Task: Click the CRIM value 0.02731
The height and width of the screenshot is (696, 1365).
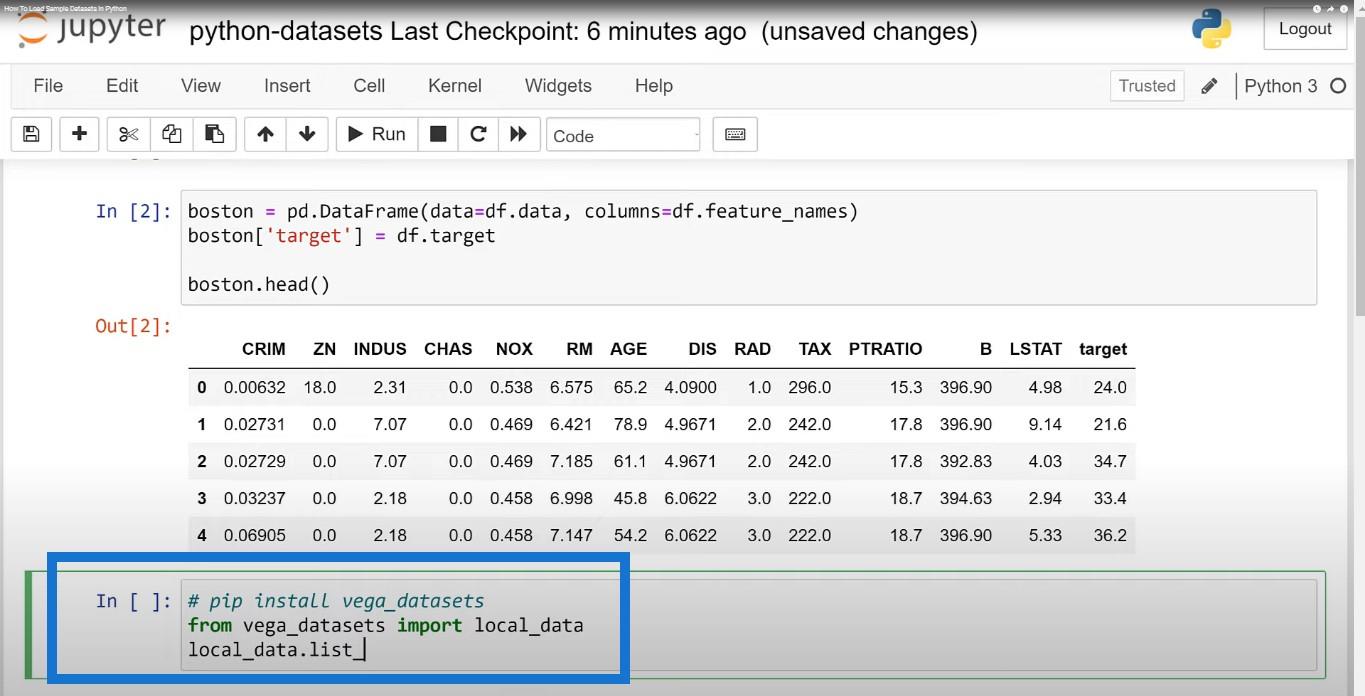Action: point(255,424)
